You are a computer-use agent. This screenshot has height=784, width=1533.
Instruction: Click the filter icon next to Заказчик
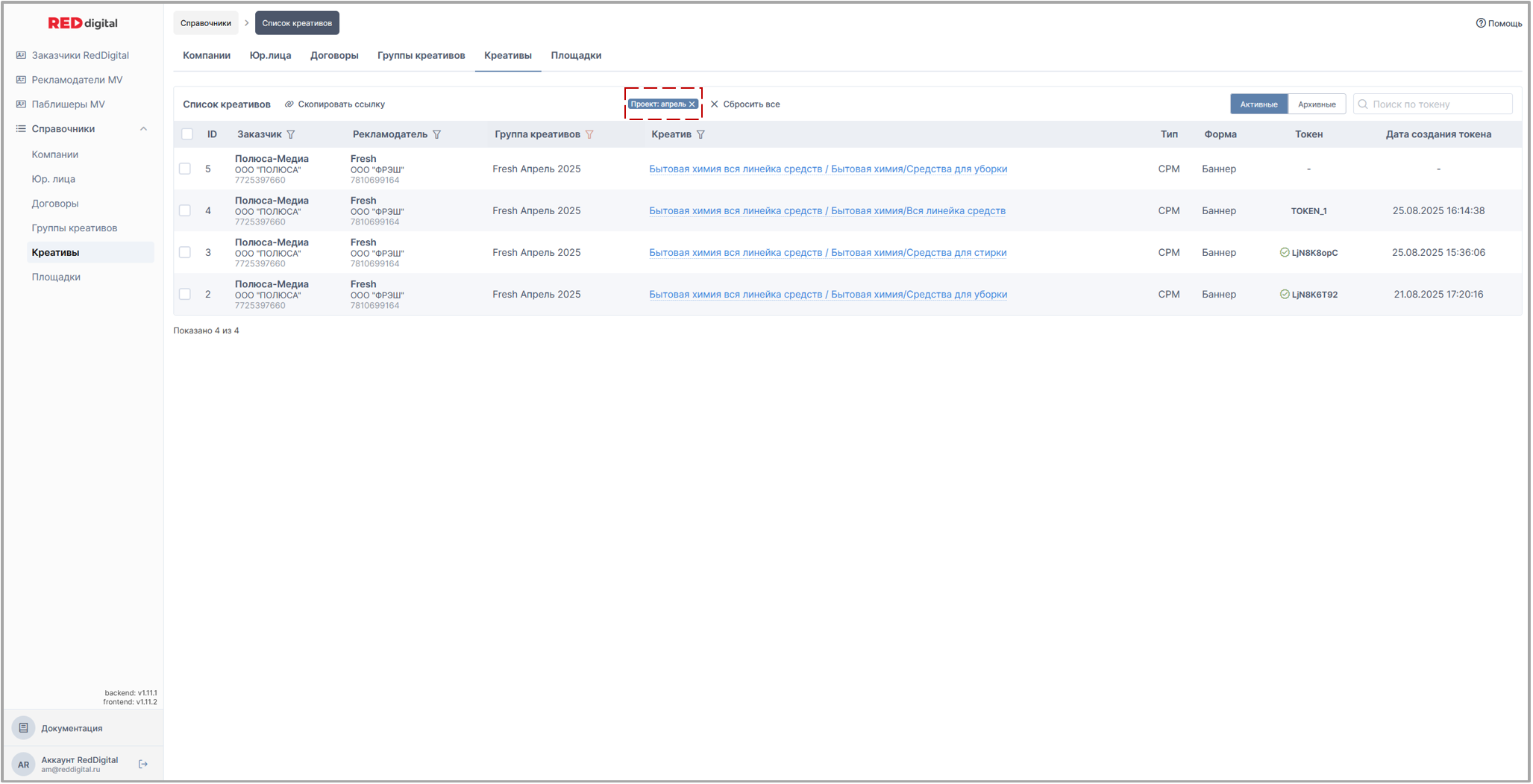pos(291,135)
